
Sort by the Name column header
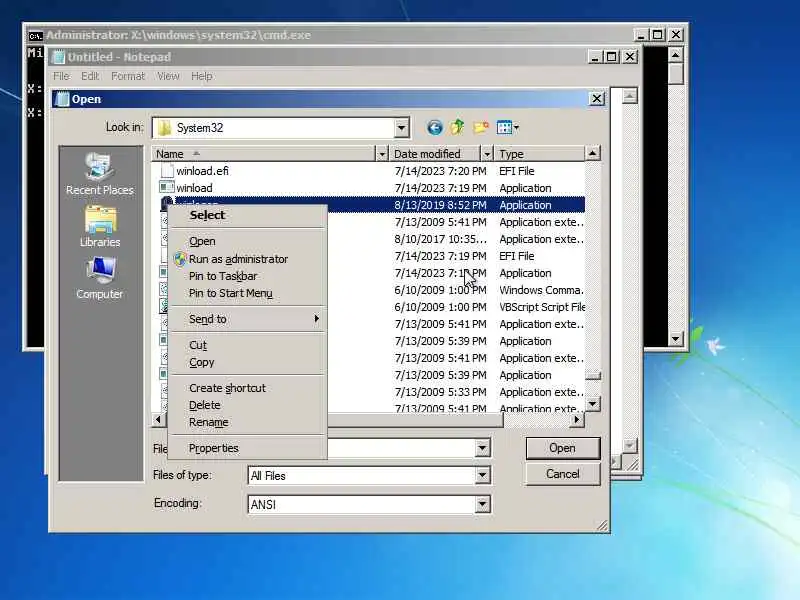pyautogui.click(x=263, y=154)
